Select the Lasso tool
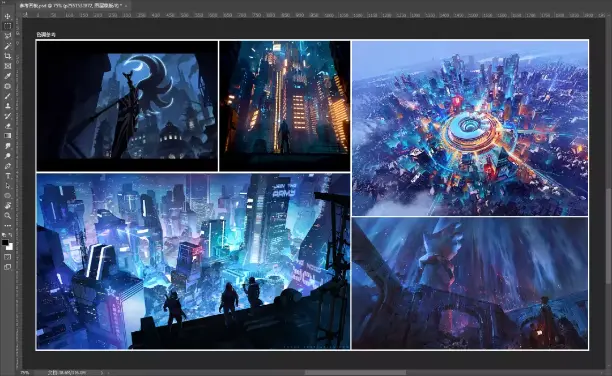This screenshot has height=376, width=612. [x=7, y=36]
